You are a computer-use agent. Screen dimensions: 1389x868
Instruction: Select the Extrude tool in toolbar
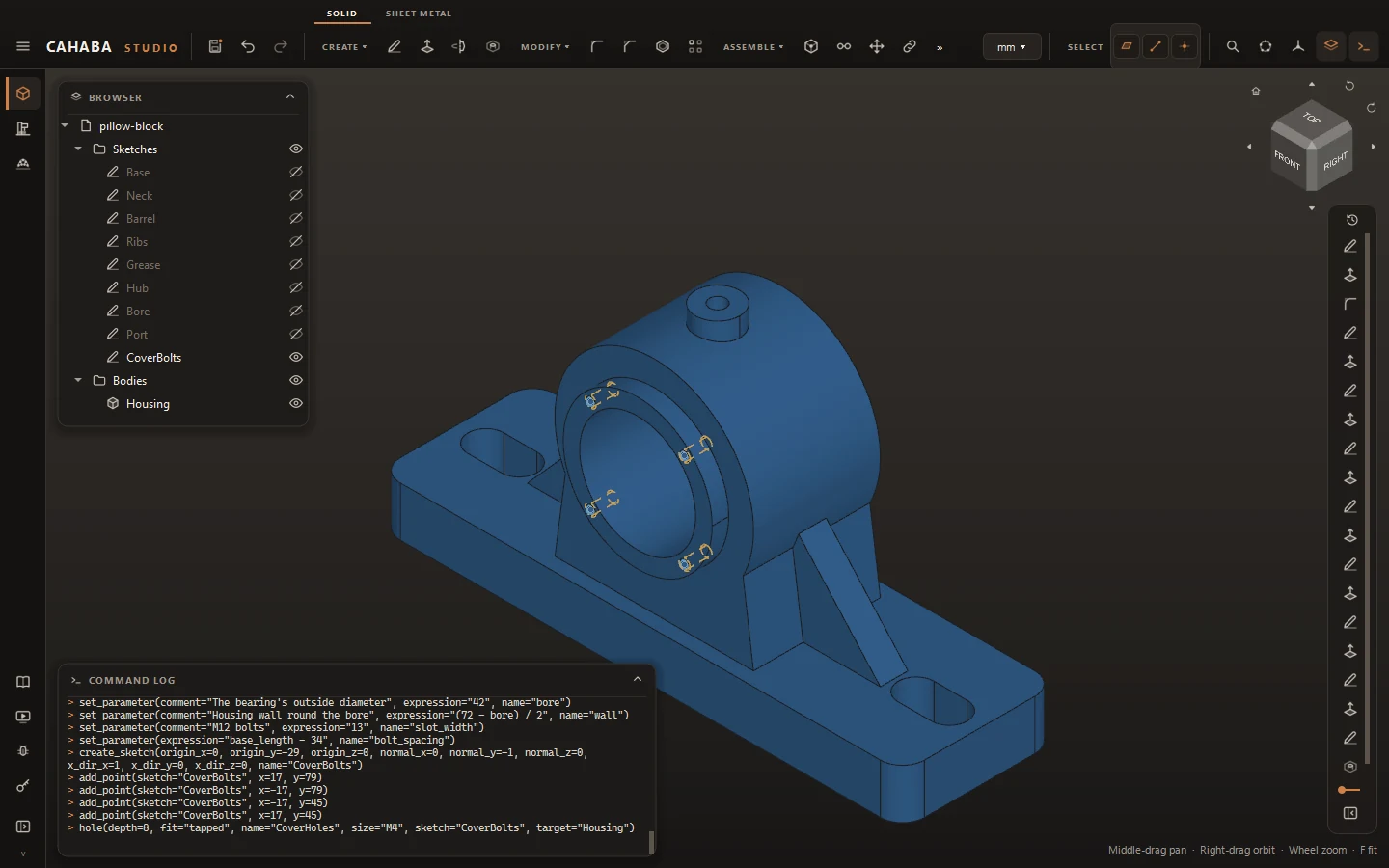427,46
